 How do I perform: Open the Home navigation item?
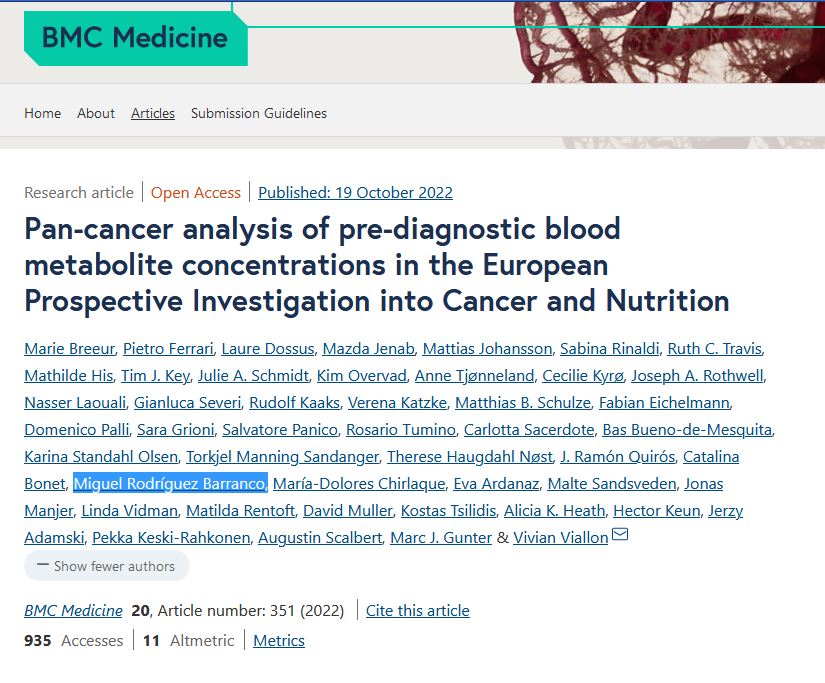42,113
